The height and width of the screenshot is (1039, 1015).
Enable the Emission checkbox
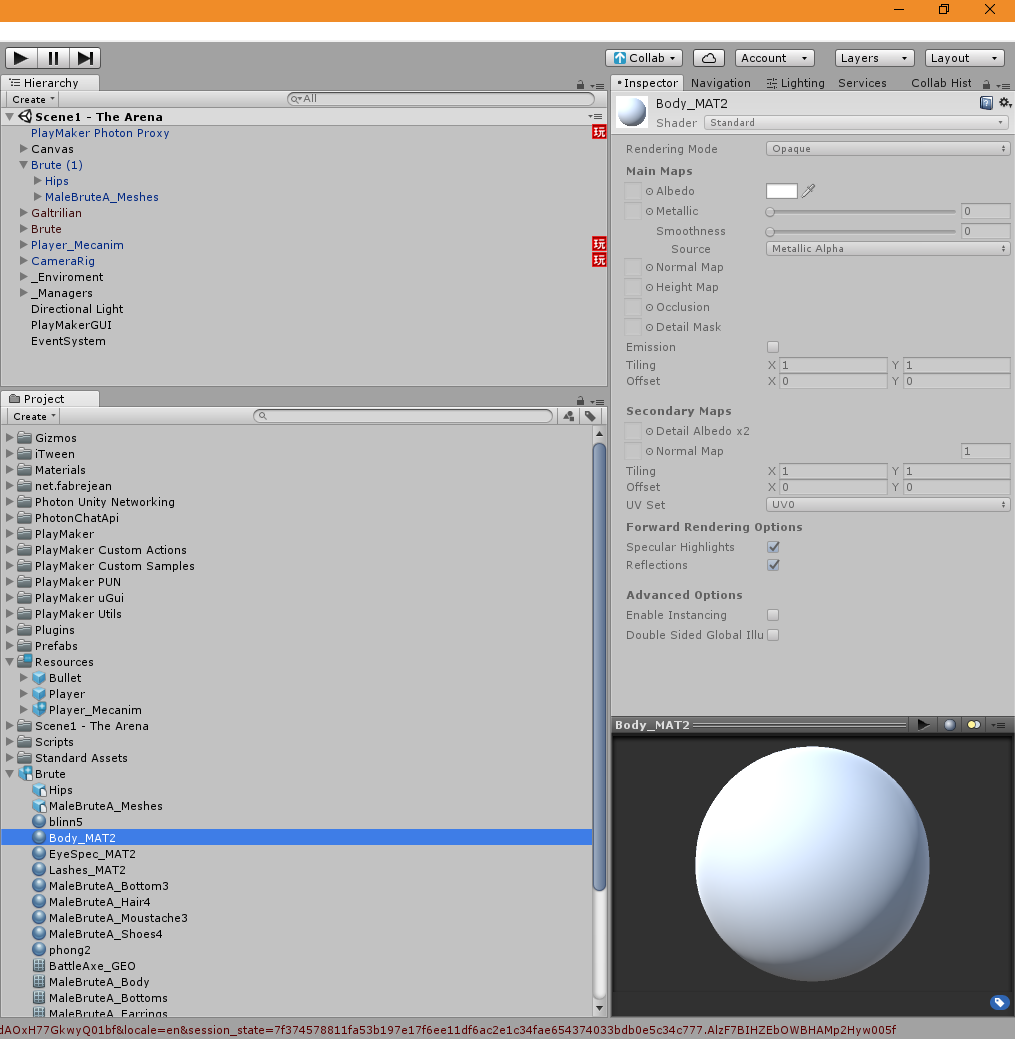[772, 347]
